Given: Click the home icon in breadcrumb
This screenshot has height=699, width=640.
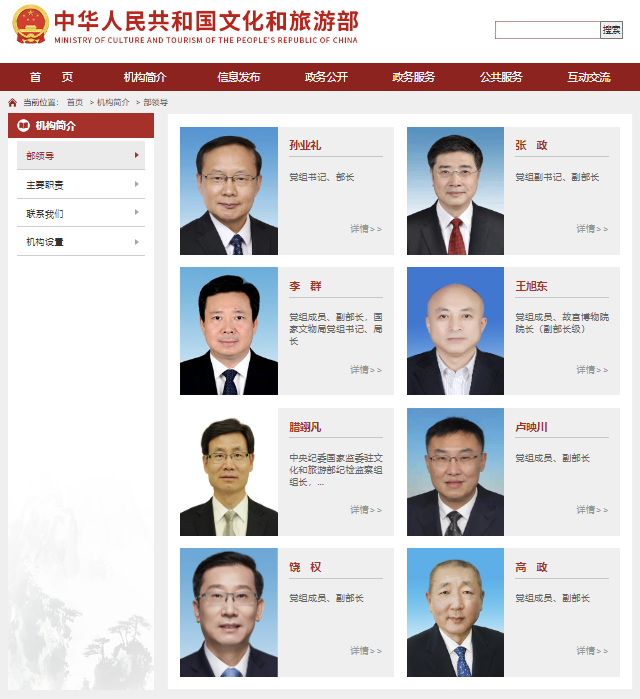Looking at the screenshot, I should 12,103.
